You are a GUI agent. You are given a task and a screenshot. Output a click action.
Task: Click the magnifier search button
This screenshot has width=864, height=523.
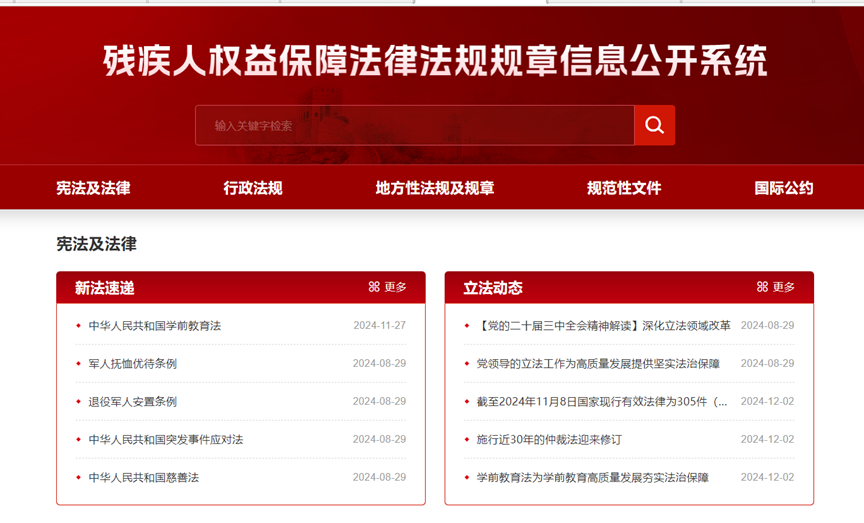tap(654, 125)
